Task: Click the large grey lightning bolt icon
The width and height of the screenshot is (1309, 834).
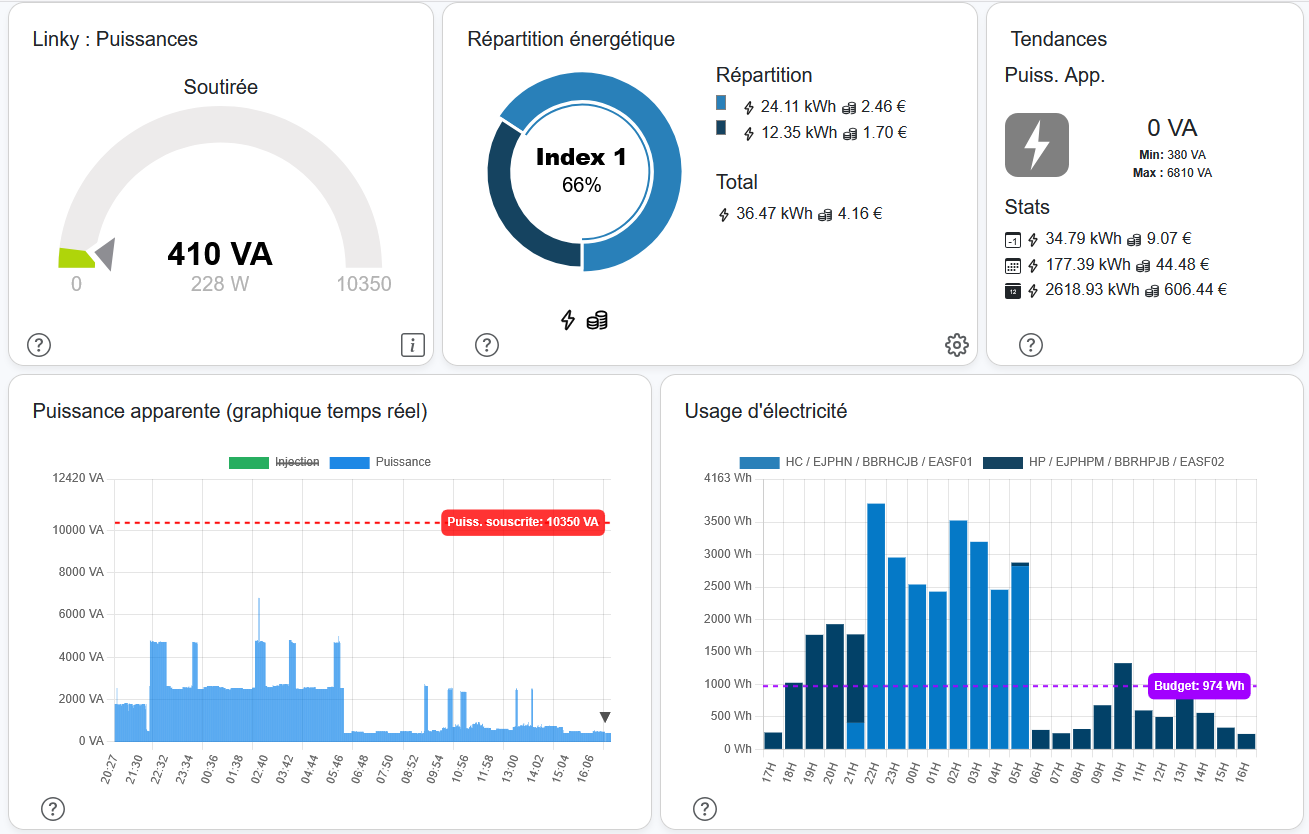Action: coord(1036,145)
